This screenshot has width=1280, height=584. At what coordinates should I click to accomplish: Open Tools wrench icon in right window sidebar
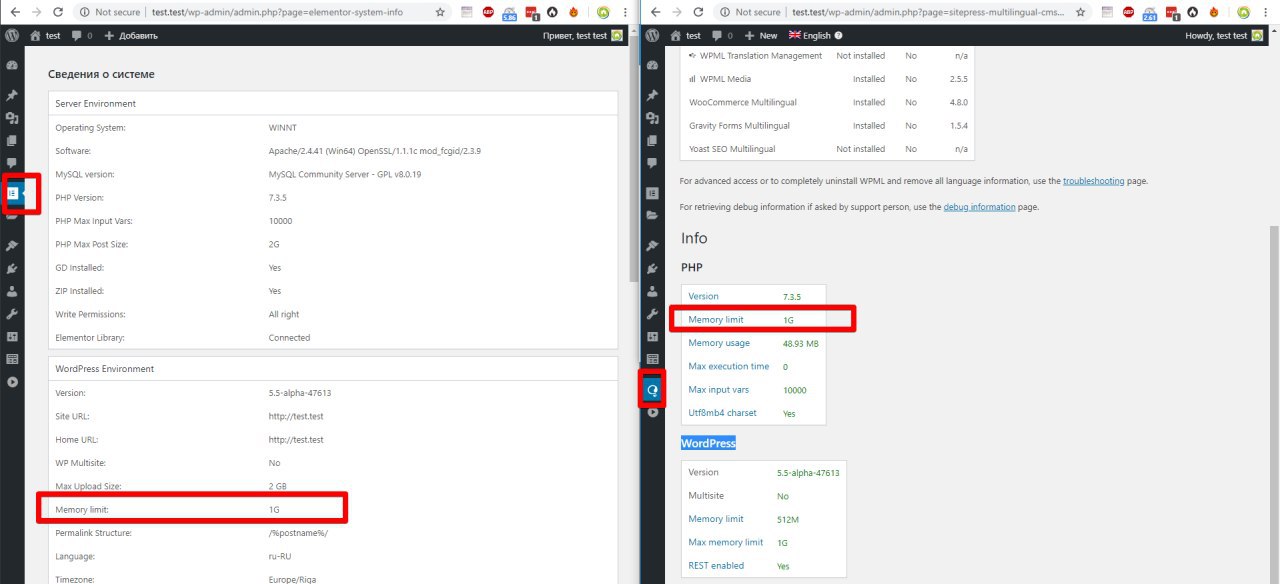click(653, 314)
